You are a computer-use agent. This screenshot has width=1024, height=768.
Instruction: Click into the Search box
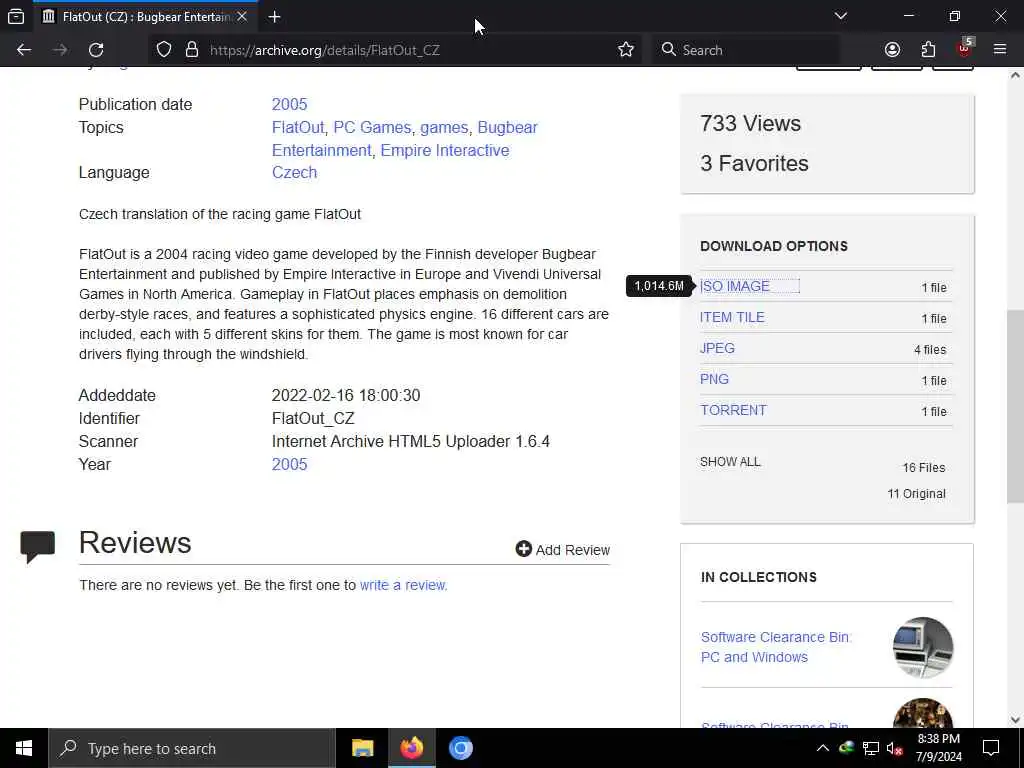point(746,50)
